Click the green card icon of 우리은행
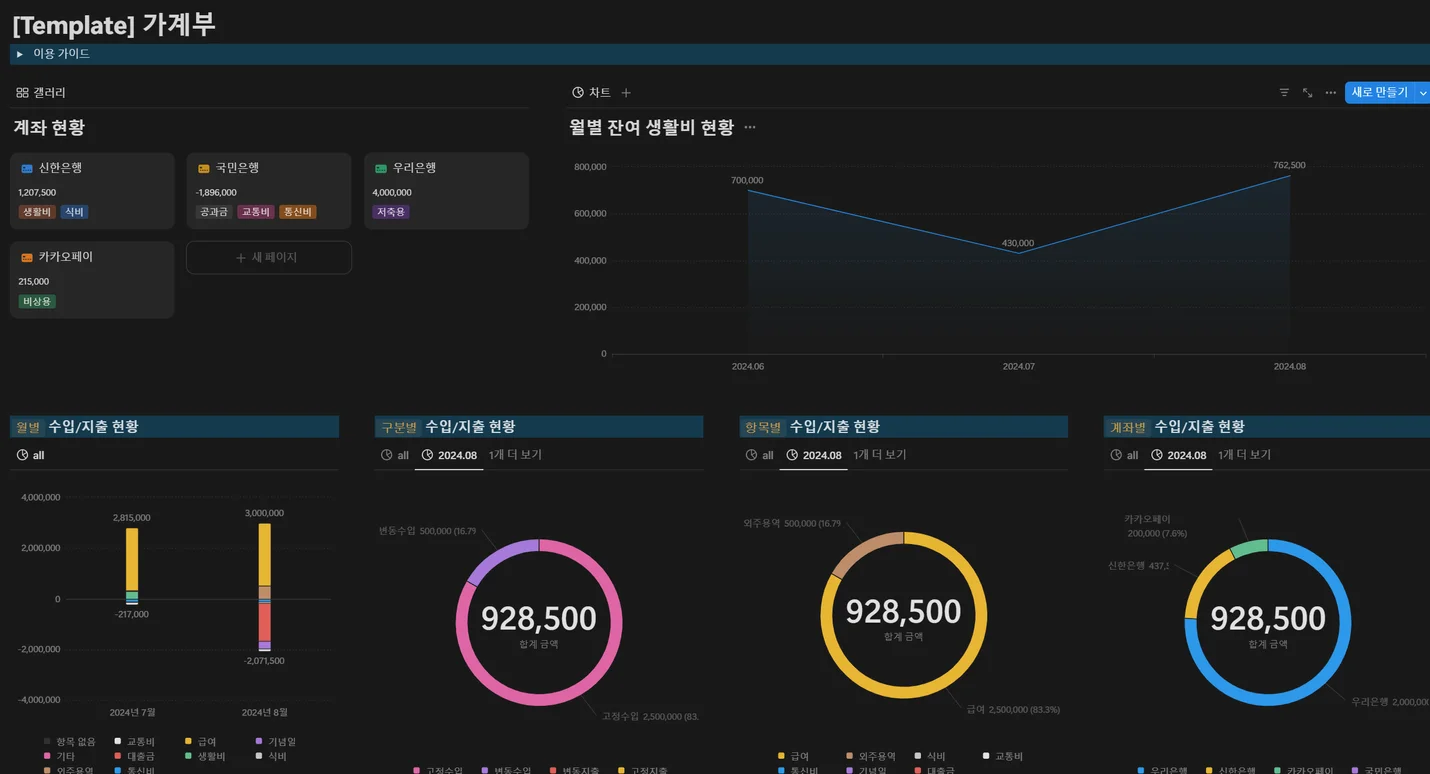This screenshot has width=1430, height=774. click(381, 168)
